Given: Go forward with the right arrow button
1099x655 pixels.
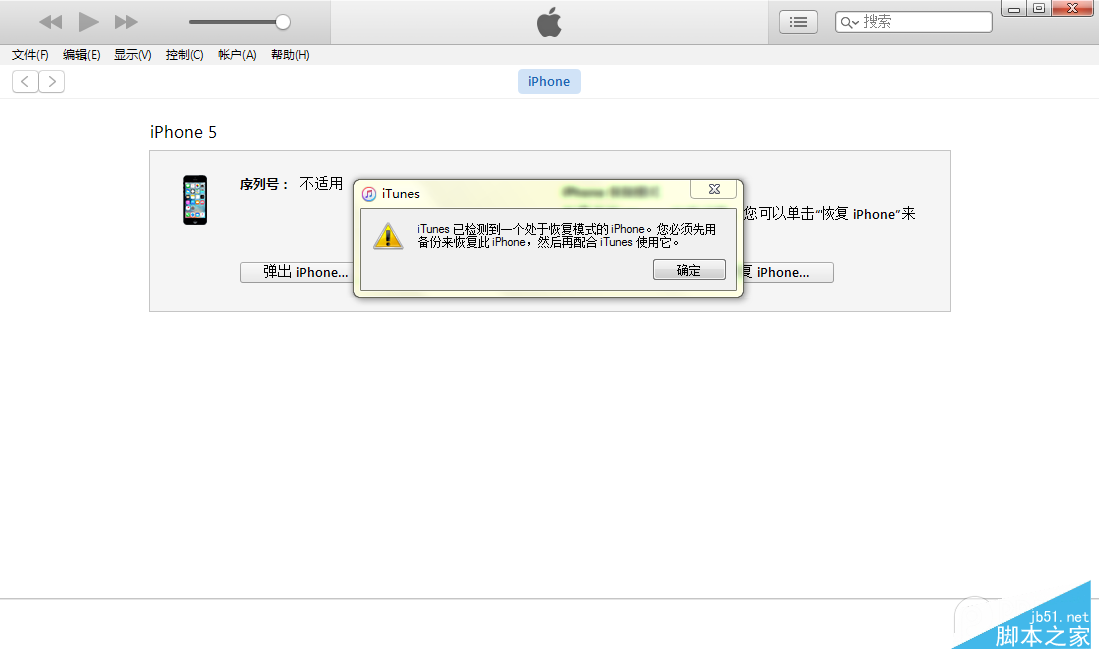Looking at the screenshot, I should (x=52, y=82).
